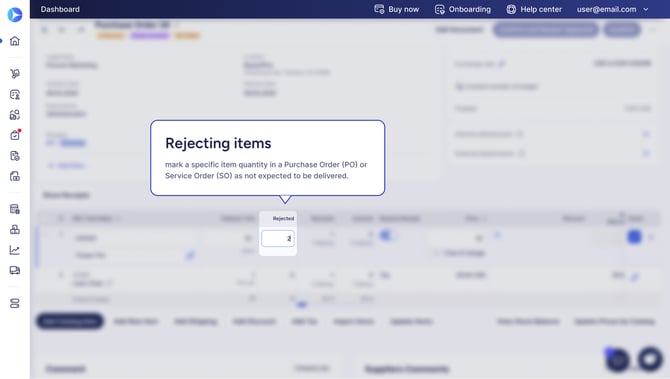This screenshot has width=670, height=379.
Task: Open the Help center link
Action: coord(534,9)
